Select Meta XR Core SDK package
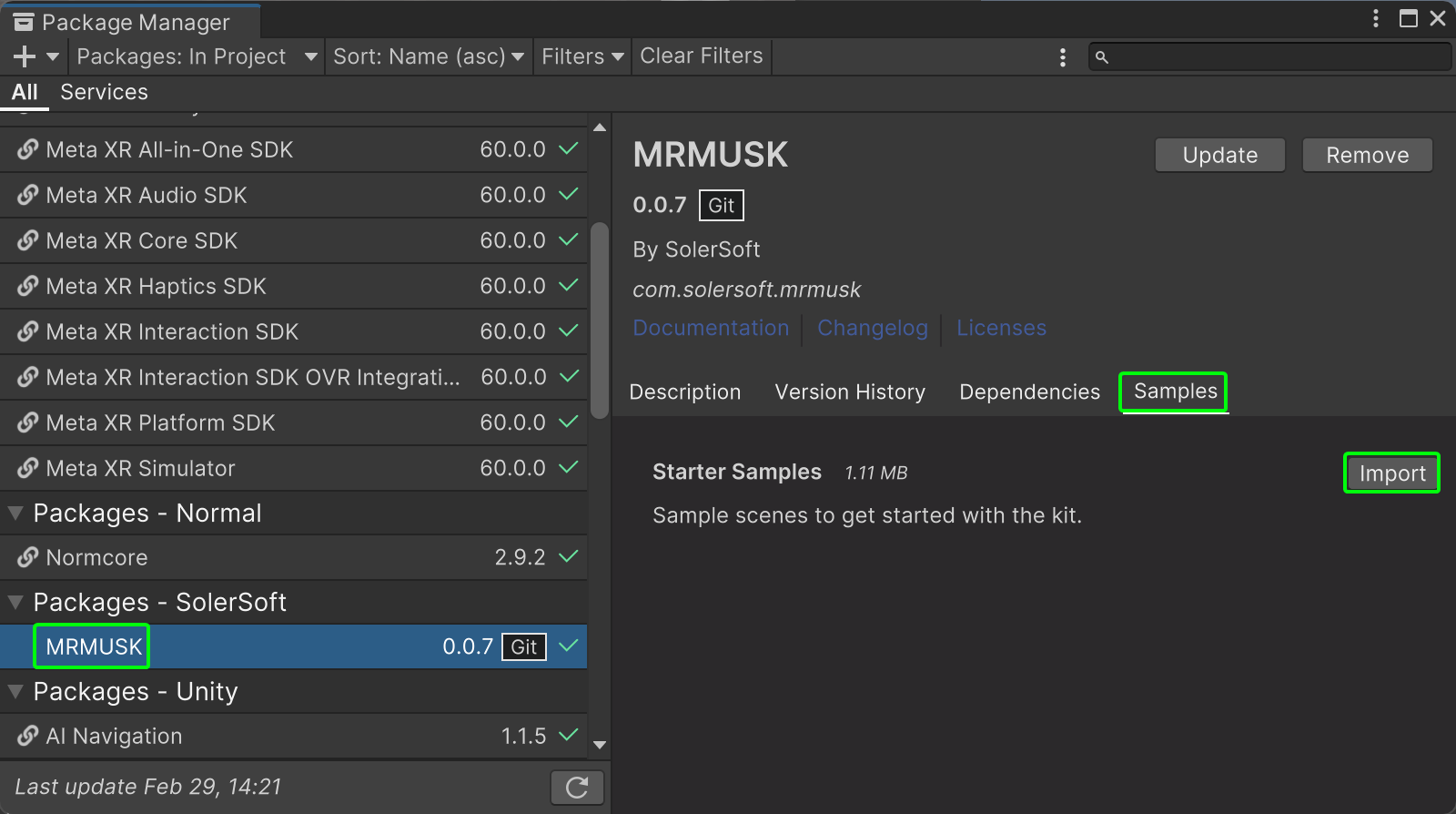 (142, 240)
